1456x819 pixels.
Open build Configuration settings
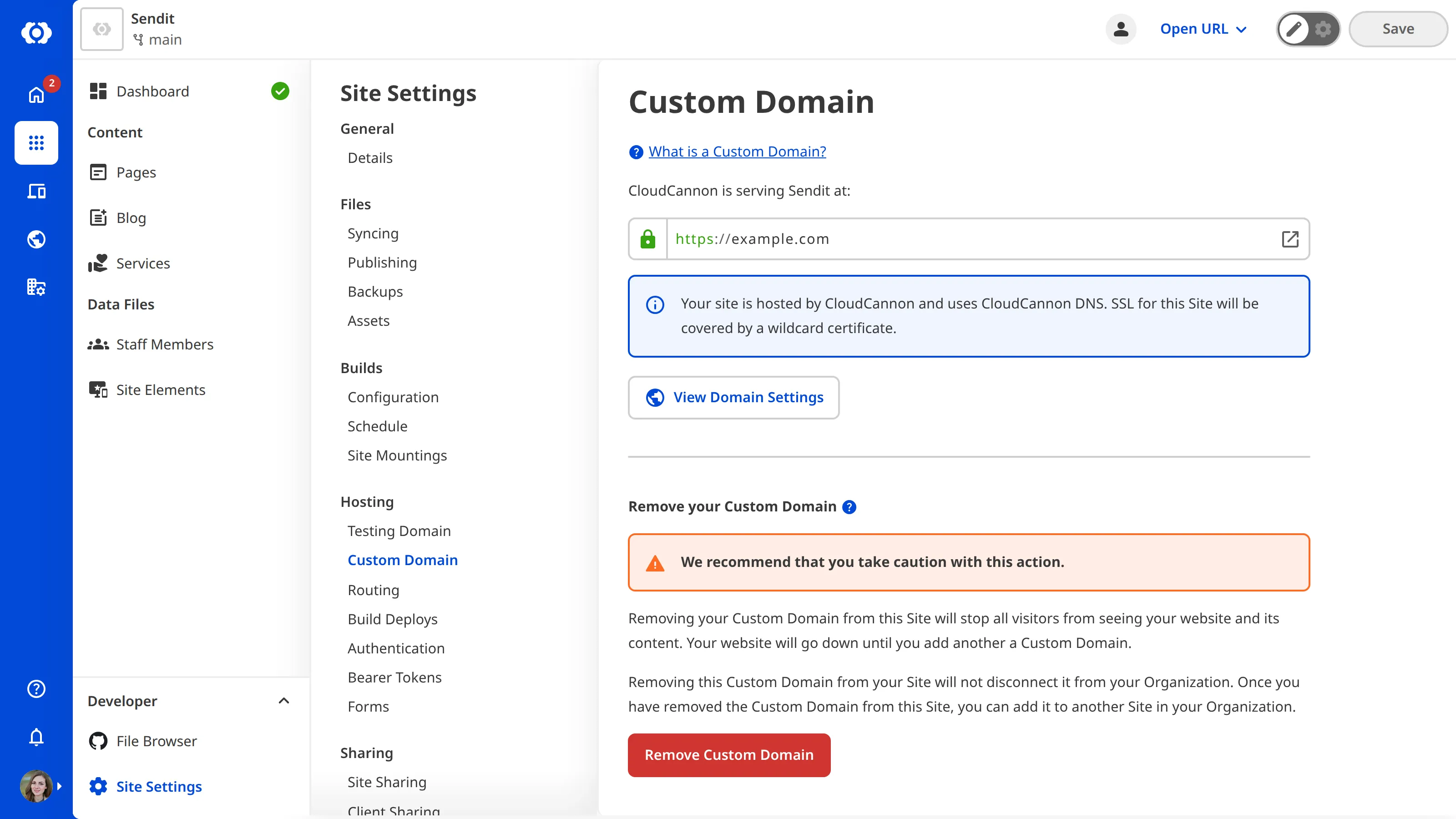click(393, 397)
